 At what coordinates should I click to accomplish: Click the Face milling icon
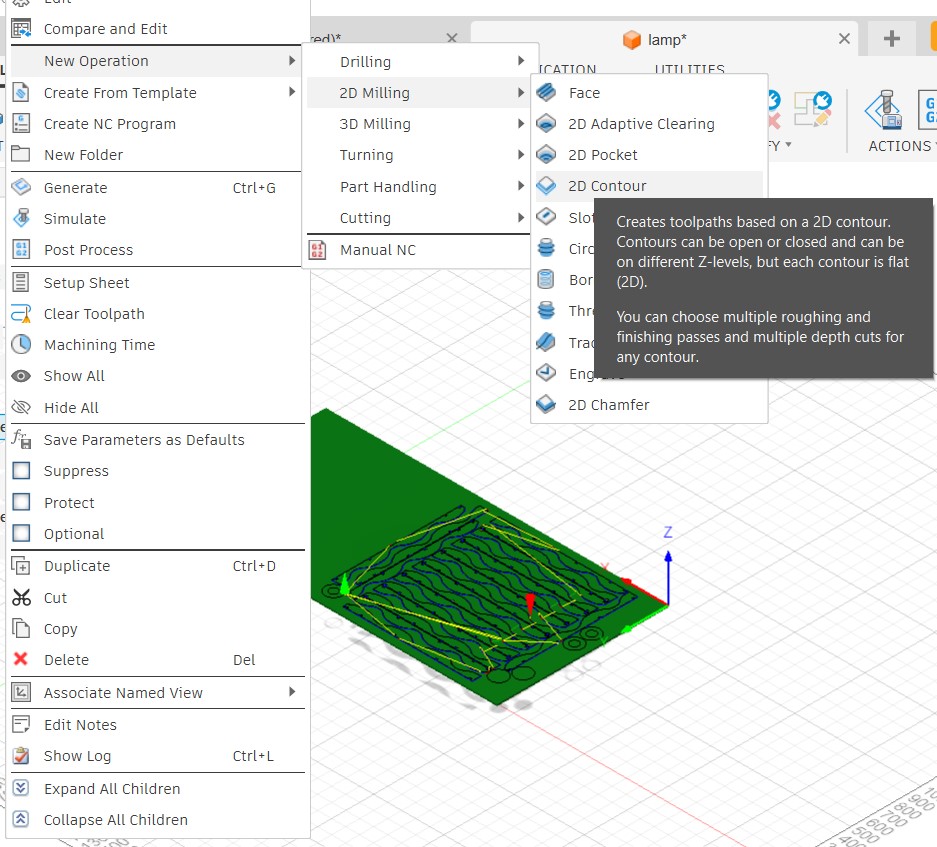(x=546, y=93)
